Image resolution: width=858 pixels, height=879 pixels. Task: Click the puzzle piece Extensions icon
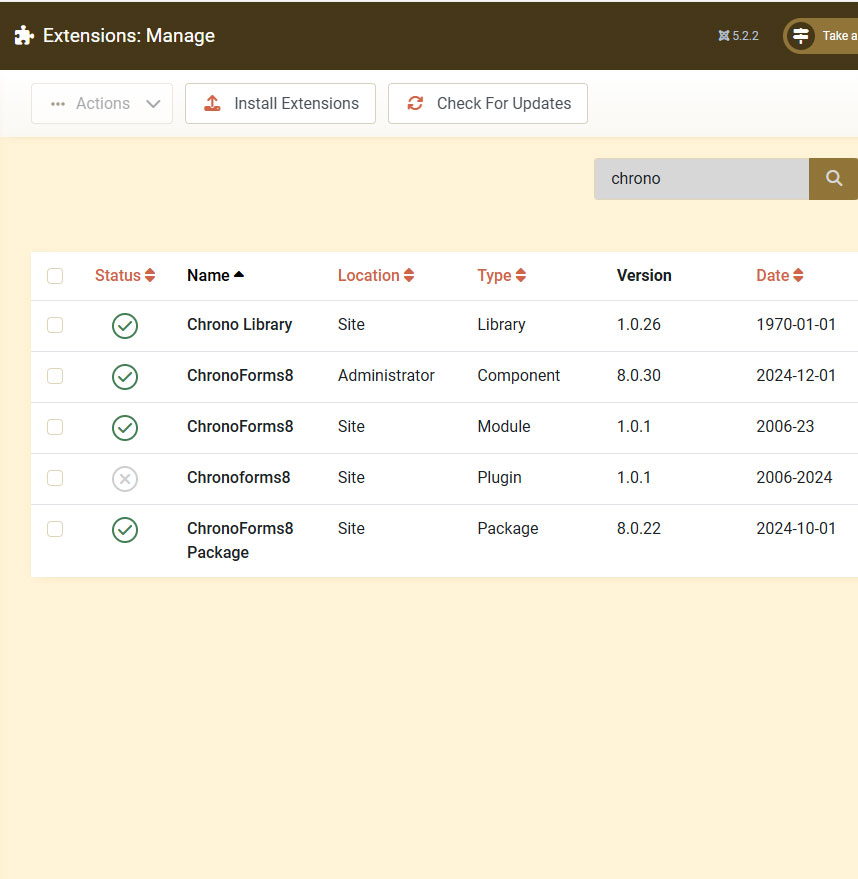pyautogui.click(x=24, y=36)
